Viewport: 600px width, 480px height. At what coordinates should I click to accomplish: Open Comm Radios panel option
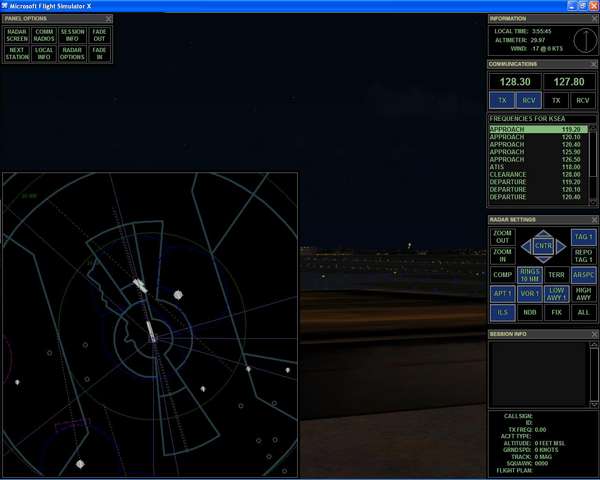click(x=44, y=36)
